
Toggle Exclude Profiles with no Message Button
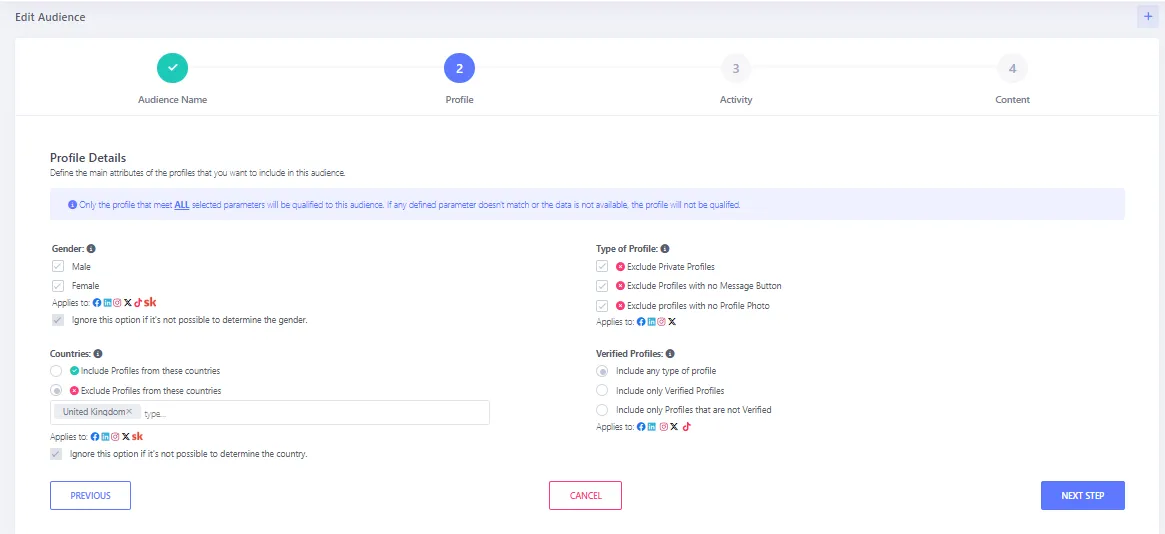tap(603, 285)
